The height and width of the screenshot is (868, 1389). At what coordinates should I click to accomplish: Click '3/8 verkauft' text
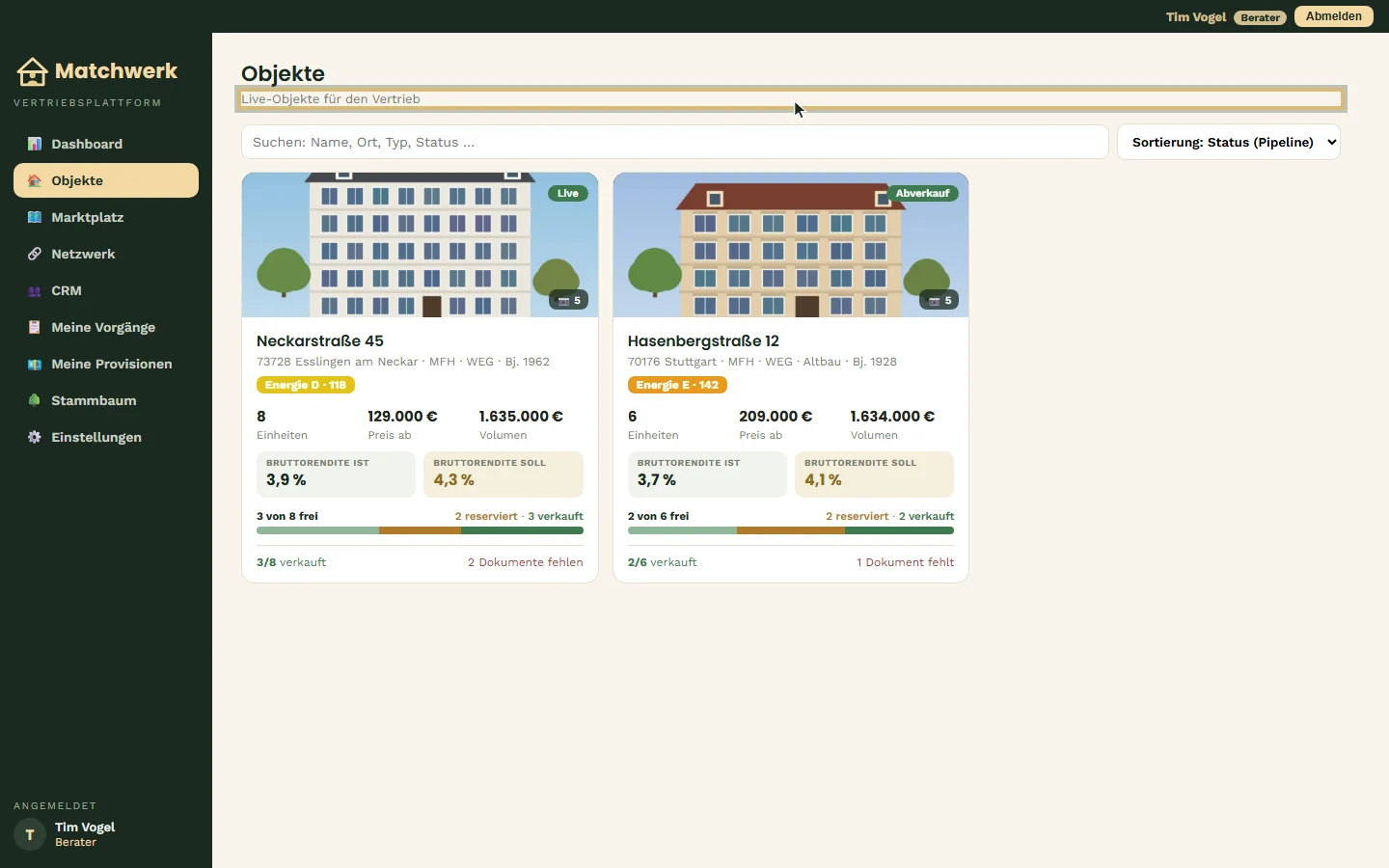point(291,562)
